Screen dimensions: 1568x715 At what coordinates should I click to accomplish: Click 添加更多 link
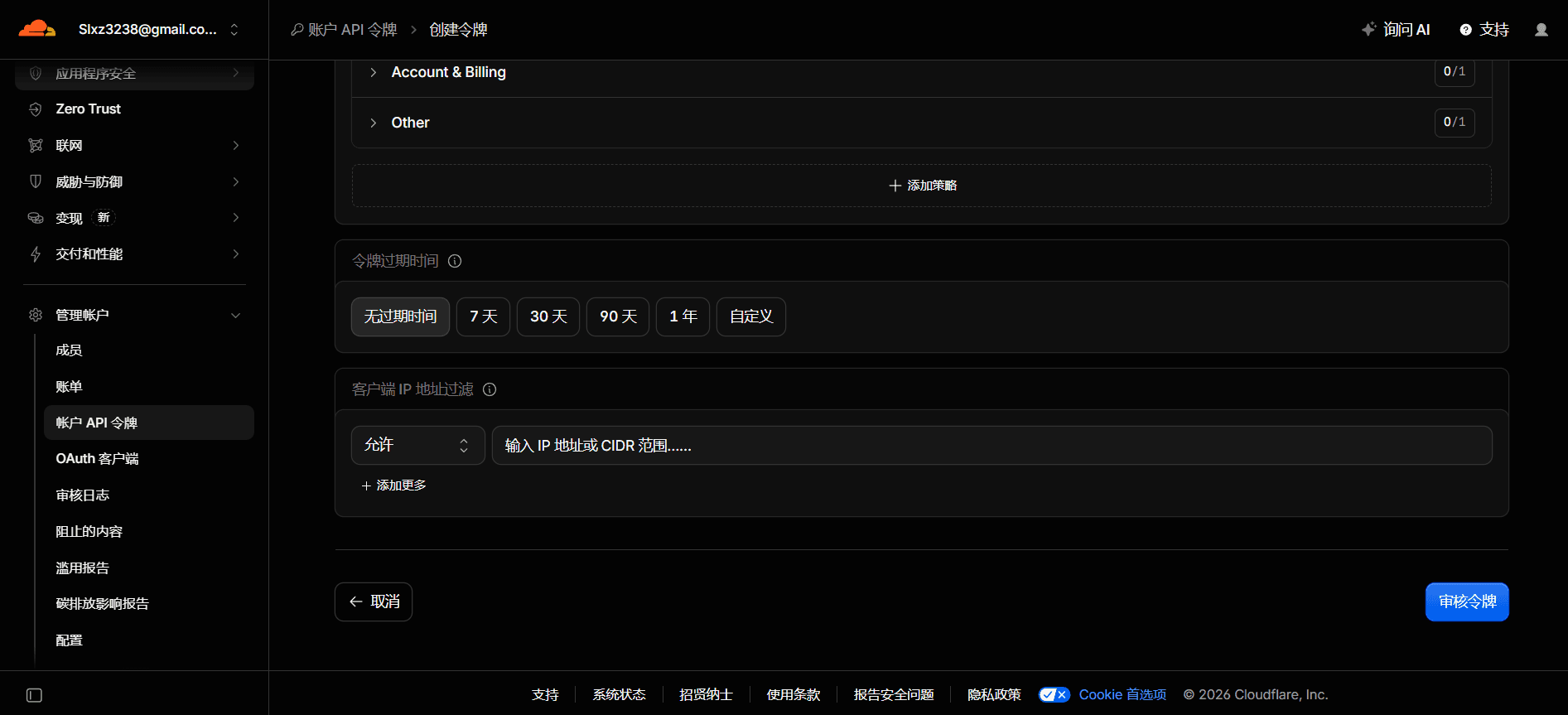tap(393, 486)
